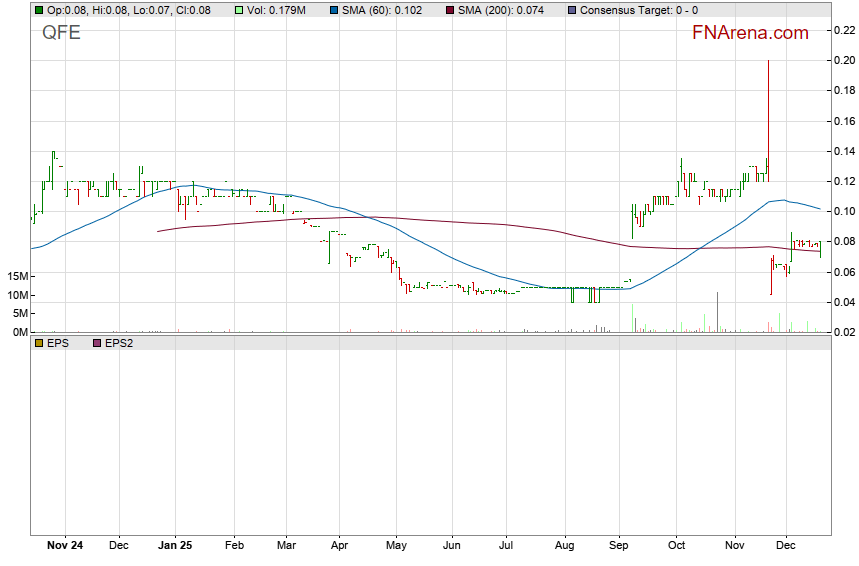Click the 0.10 price axis label

(844, 211)
